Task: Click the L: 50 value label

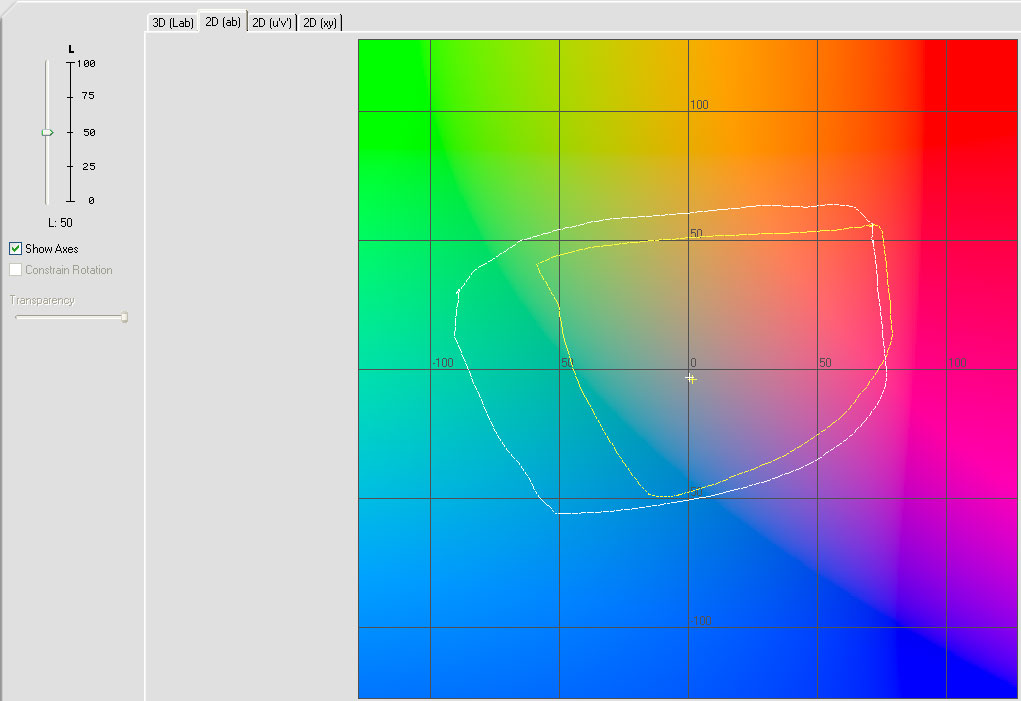Action: [61, 223]
